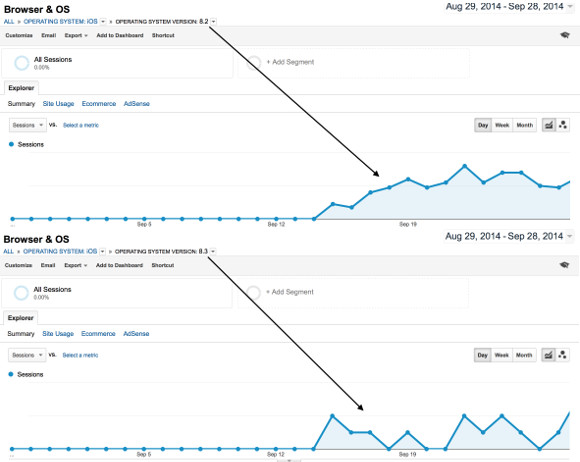The width and height of the screenshot is (580, 462).
Task: Switch to Ecommerce tab in bottom report
Action: click(98, 334)
